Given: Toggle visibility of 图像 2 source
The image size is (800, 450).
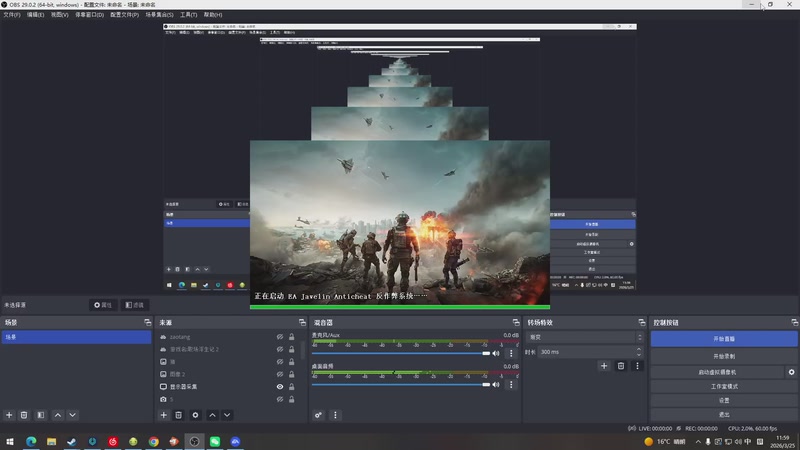Looking at the screenshot, I should [280, 374].
